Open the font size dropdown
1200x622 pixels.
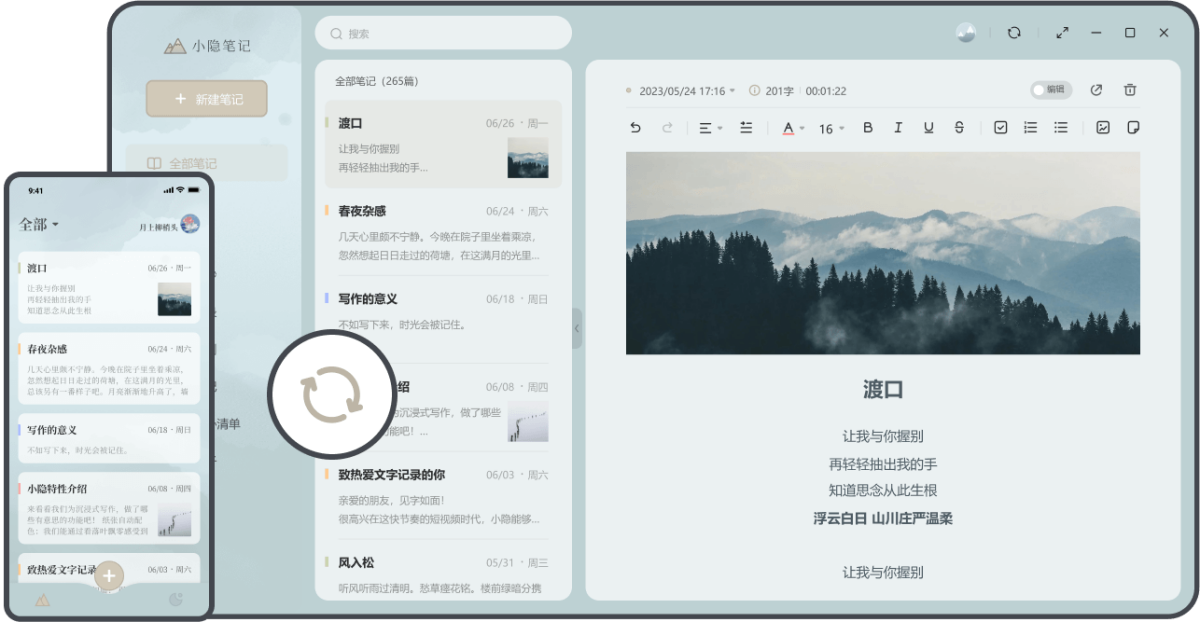(830, 128)
